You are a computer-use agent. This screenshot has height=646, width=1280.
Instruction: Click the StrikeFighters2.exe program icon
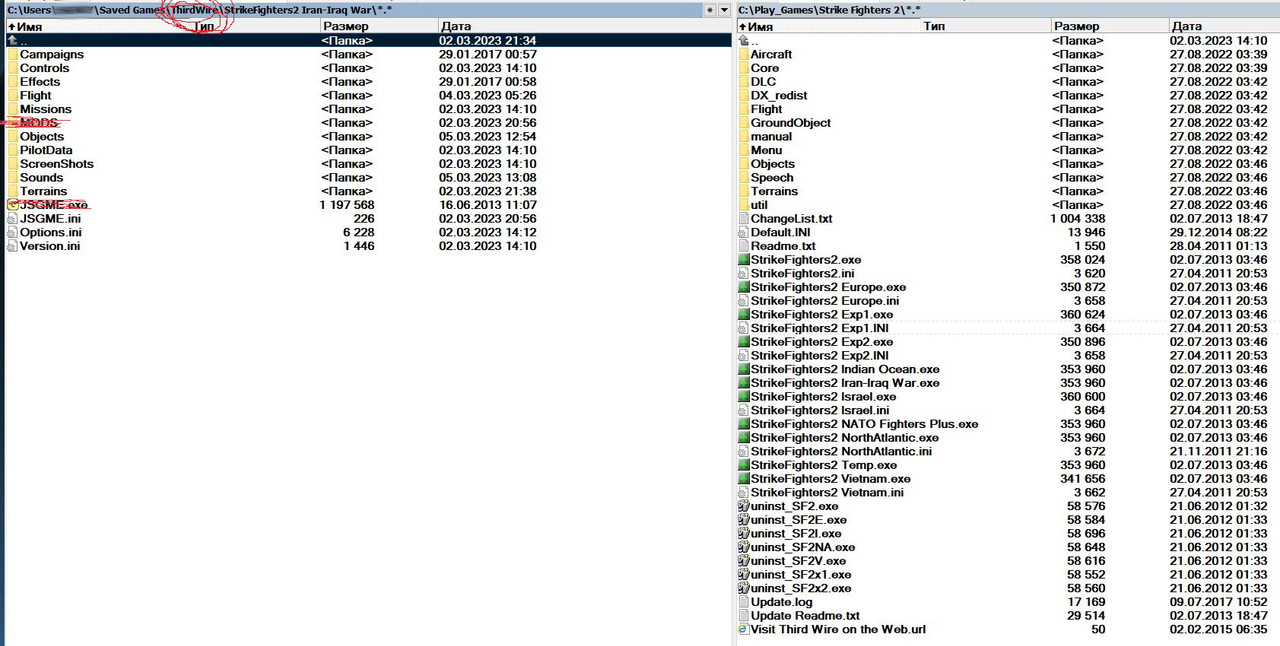(x=743, y=260)
